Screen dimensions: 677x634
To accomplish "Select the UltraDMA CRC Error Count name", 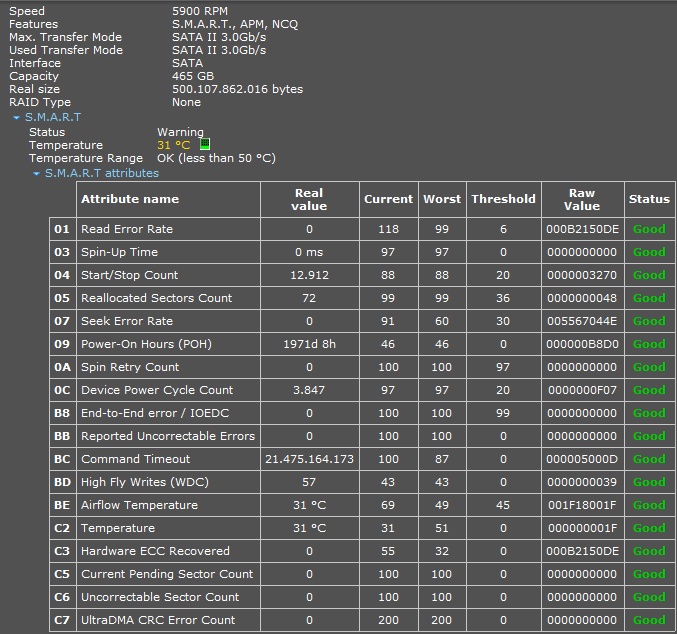I will click(x=158, y=620).
